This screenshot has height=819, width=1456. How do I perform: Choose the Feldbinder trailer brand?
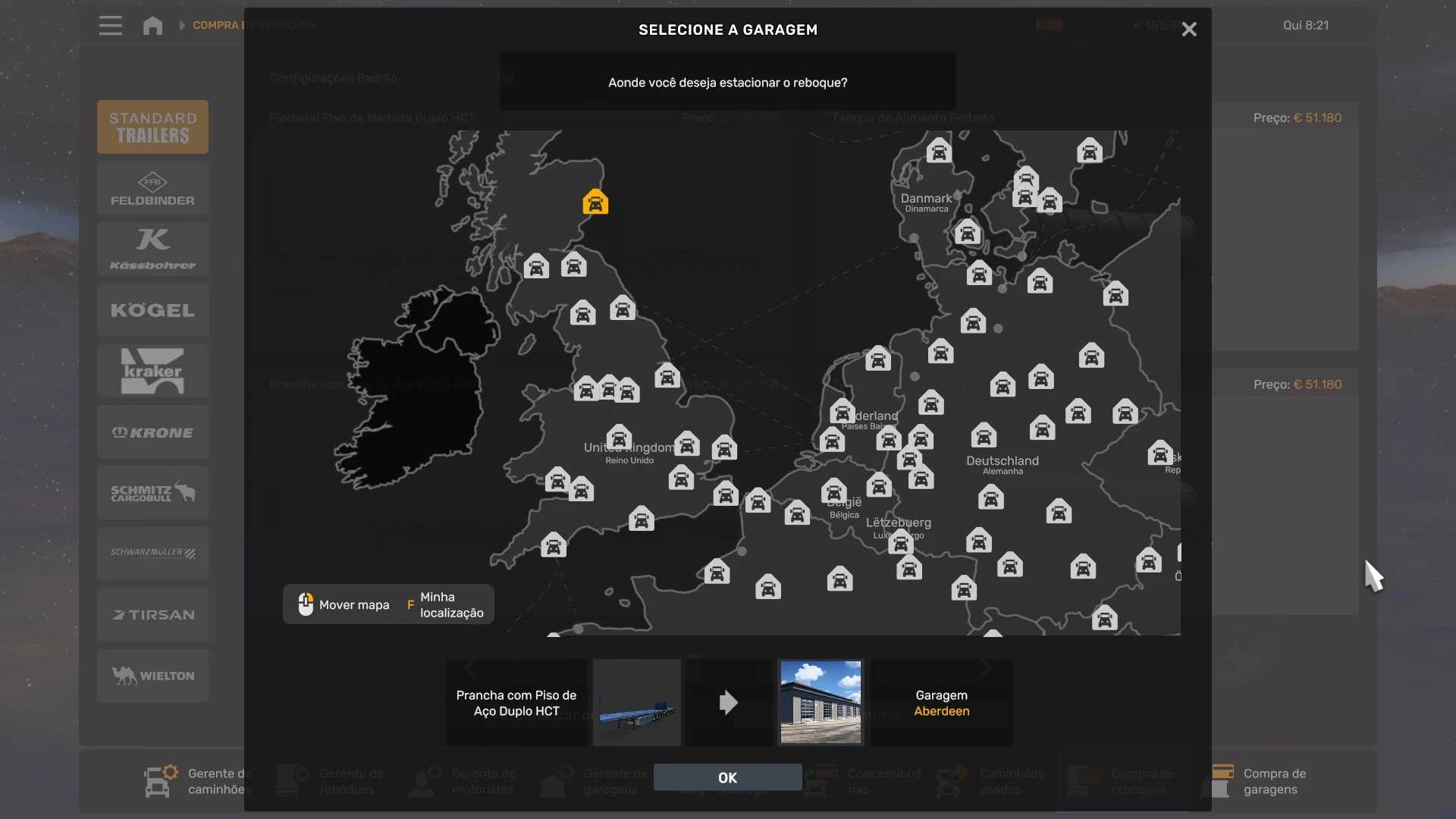152,189
